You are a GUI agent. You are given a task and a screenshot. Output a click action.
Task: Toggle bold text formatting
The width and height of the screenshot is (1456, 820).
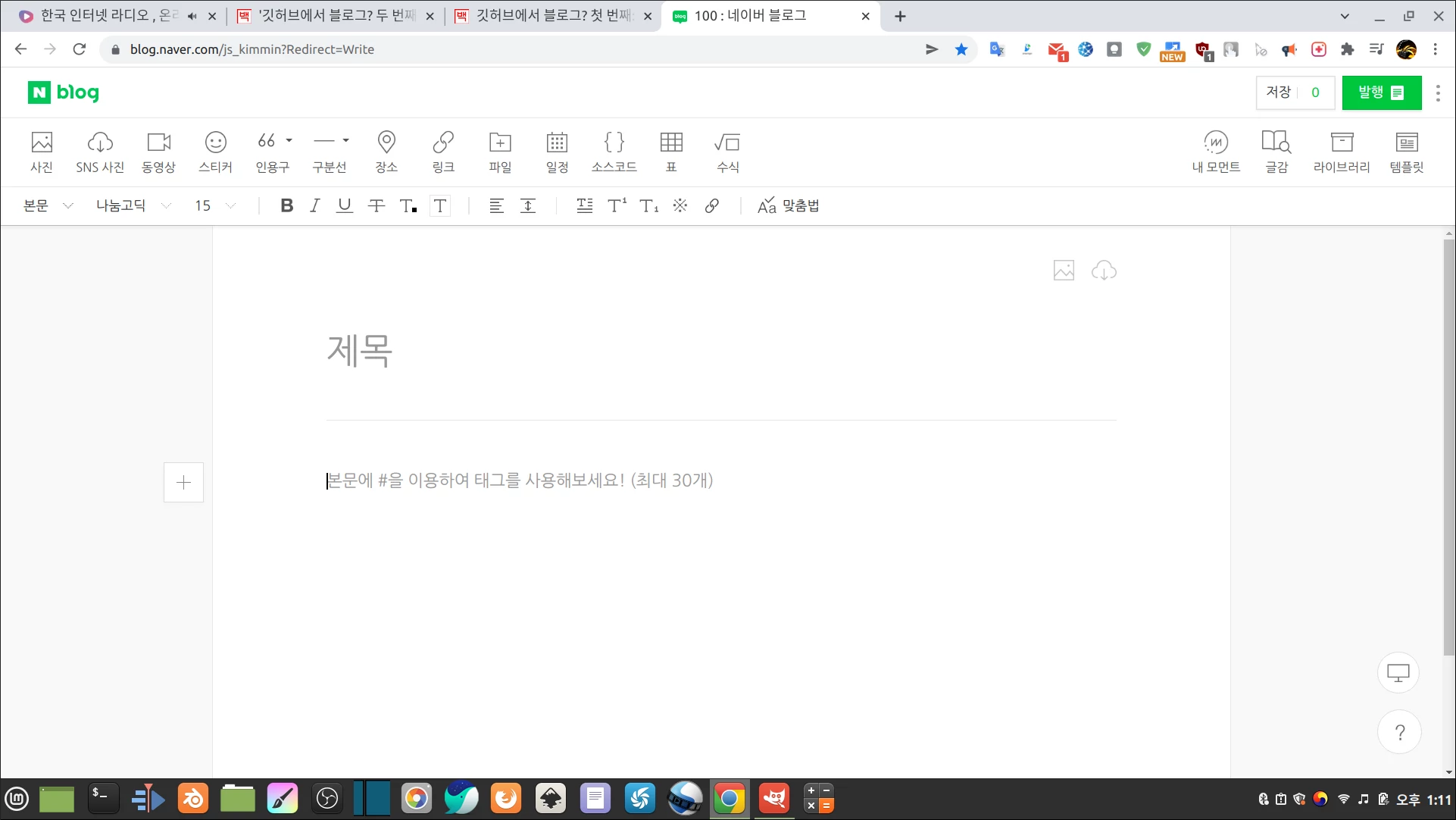(x=286, y=205)
